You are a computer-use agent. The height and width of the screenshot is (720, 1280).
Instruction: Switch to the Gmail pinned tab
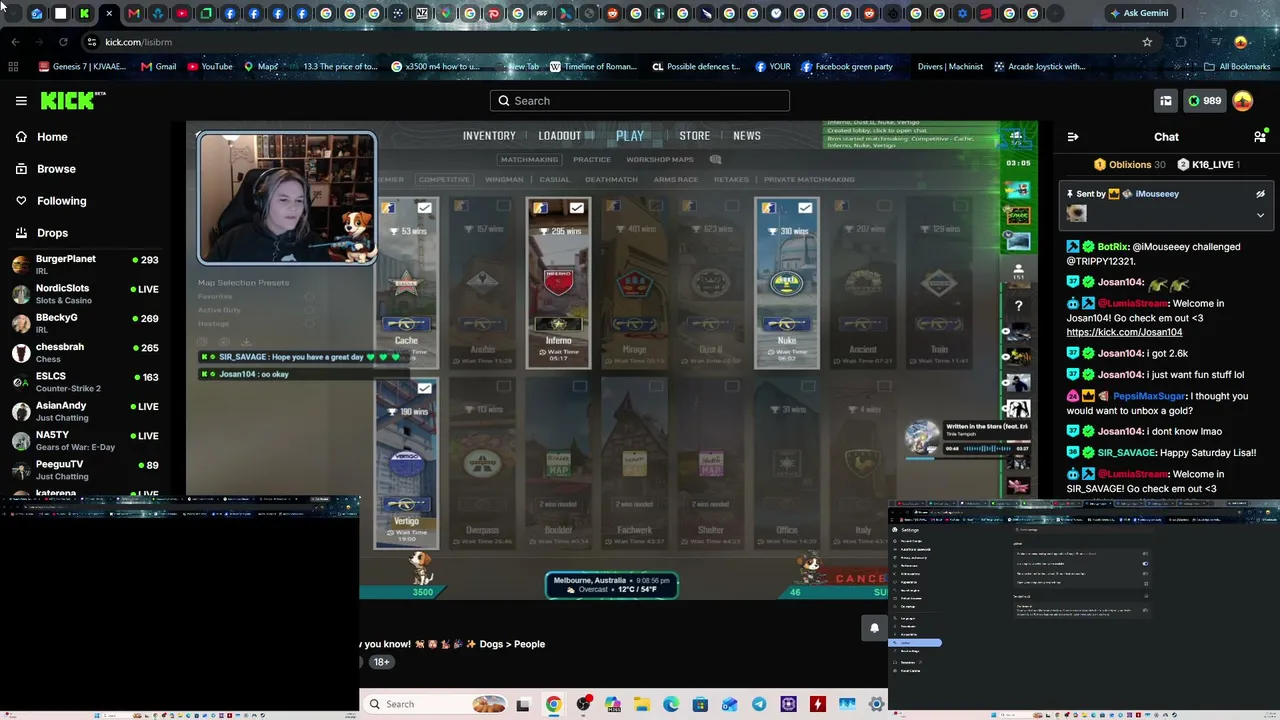point(133,14)
